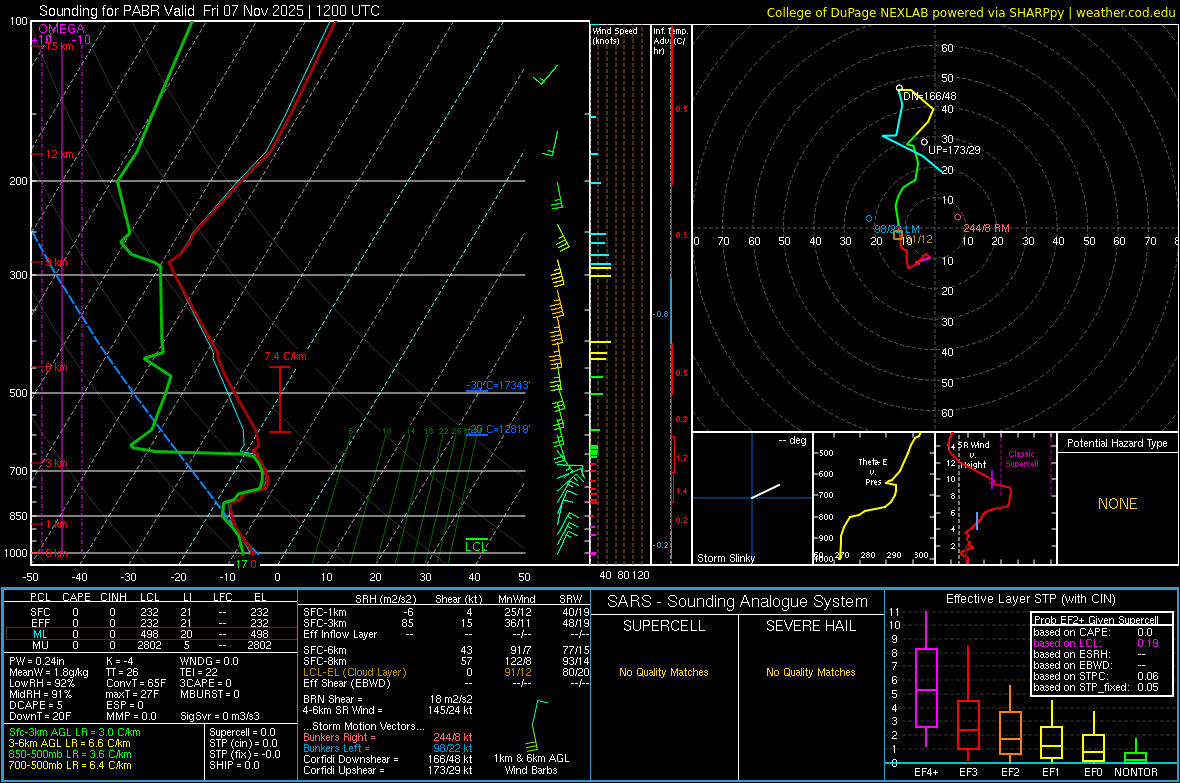Screen dimensions: 1180x783
Task: Click the SigSvr = 0 m3/s3 value
Action: click(220, 716)
